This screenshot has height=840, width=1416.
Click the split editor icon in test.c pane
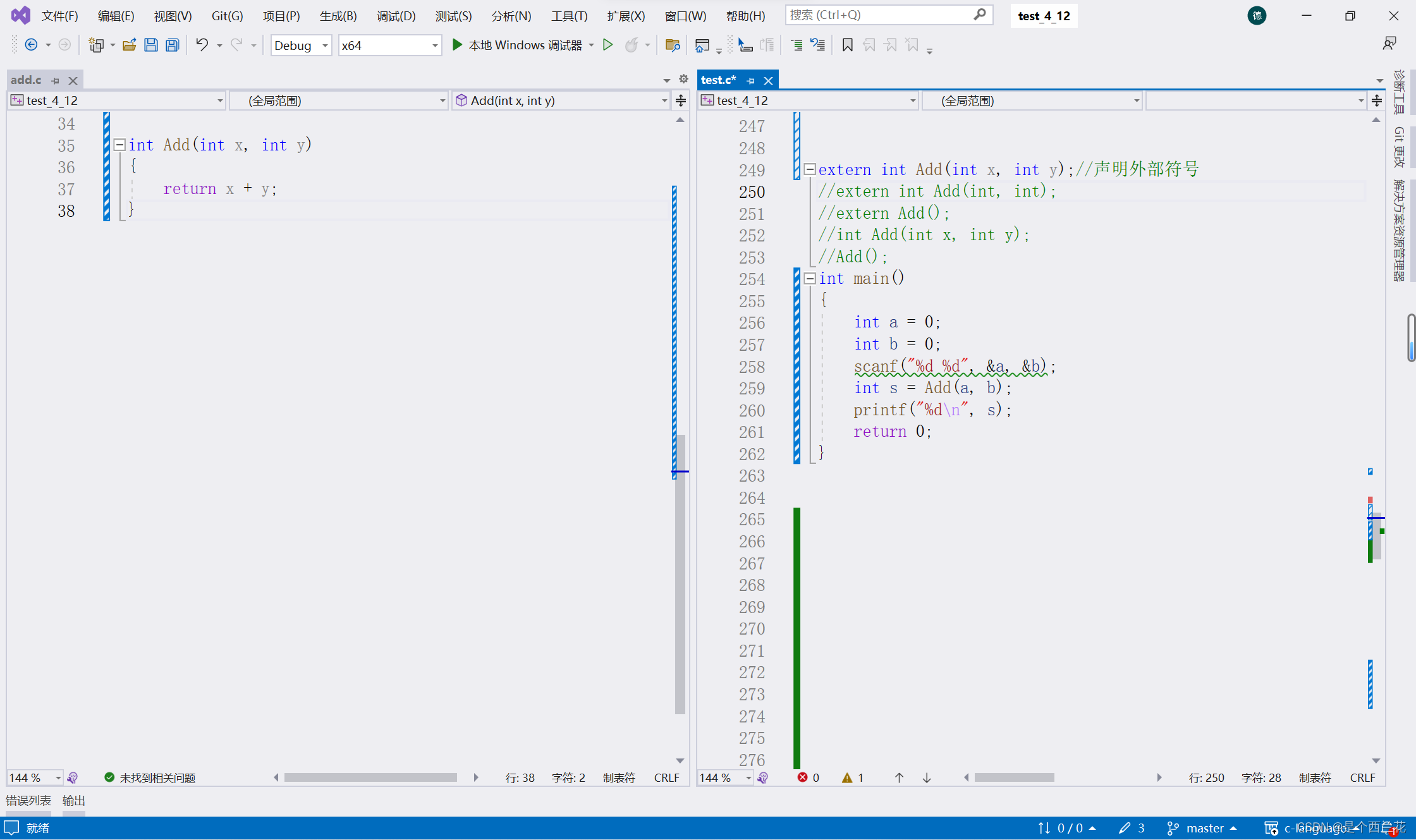(1377, 100)
